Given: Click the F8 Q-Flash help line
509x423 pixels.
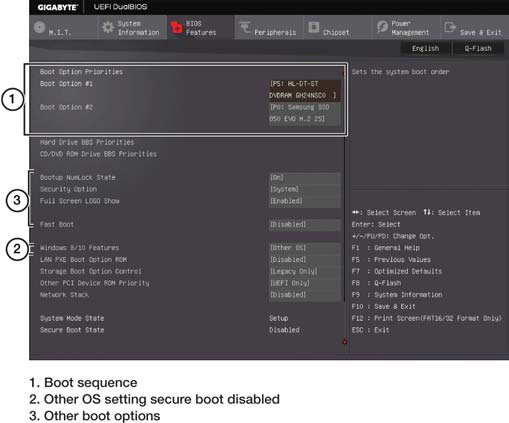Looking at the screenshot, I should (376, 283).
